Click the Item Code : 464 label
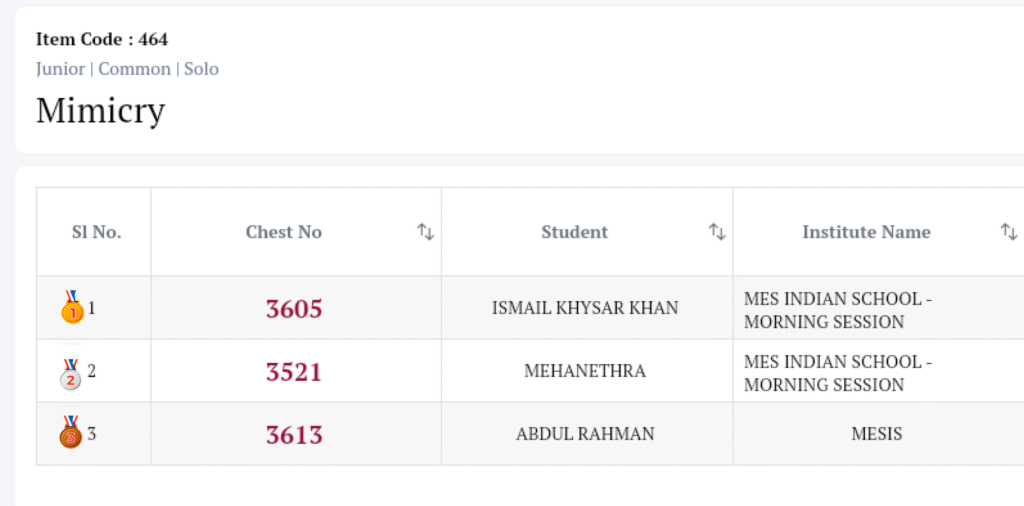The height and width of the screenshot is (506, 1024). point(102,40)
